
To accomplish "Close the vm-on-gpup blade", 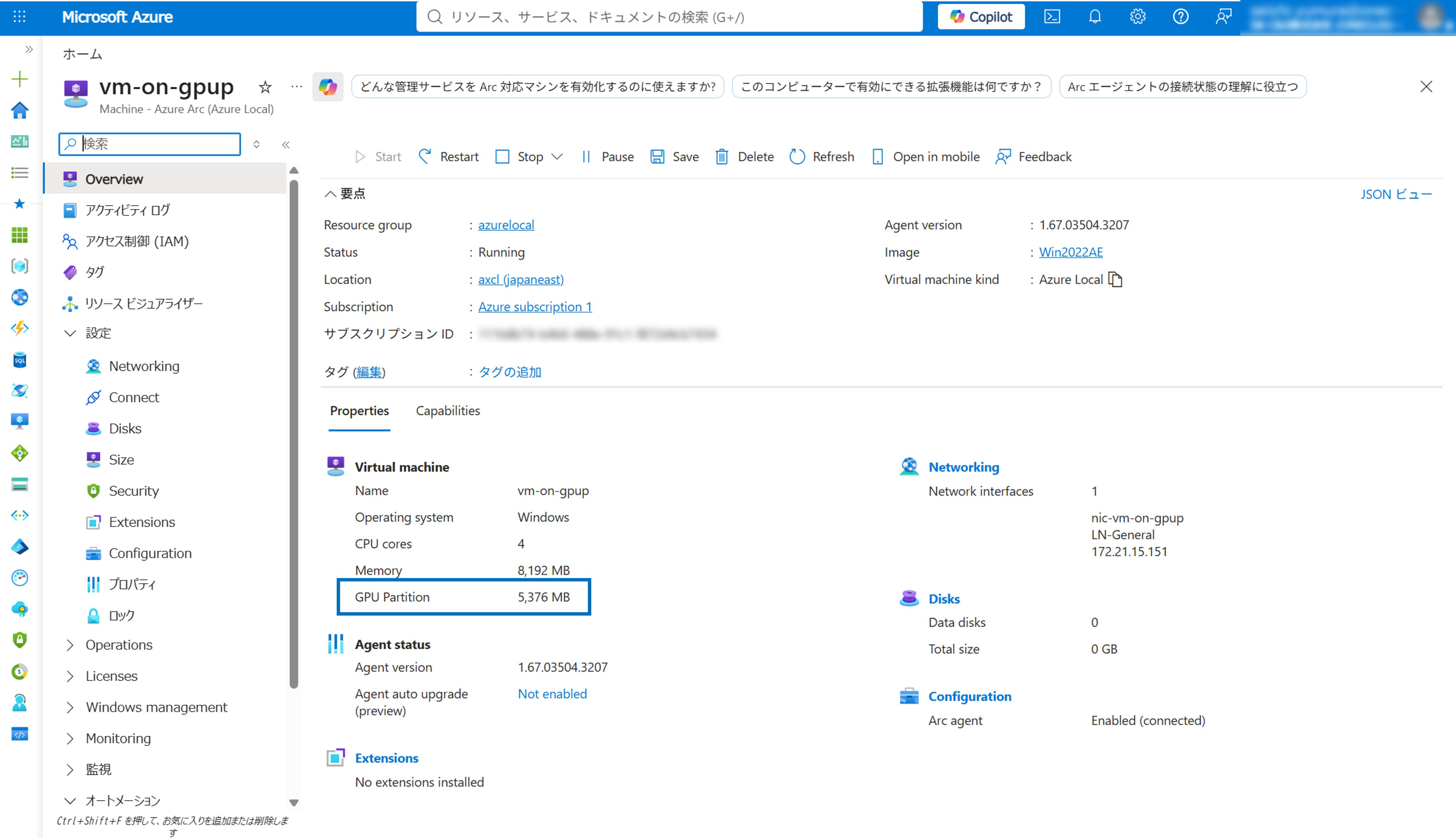I will click(x=1426, y=86).
